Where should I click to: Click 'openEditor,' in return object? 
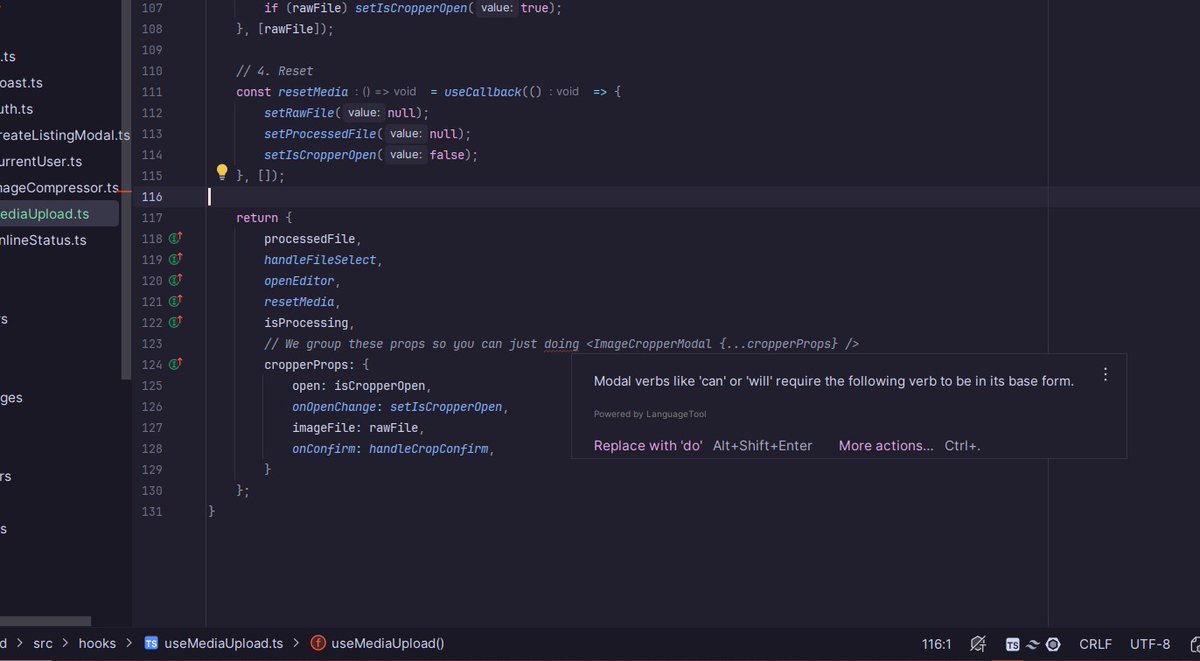pyautogui.click(x=303, y=281)
